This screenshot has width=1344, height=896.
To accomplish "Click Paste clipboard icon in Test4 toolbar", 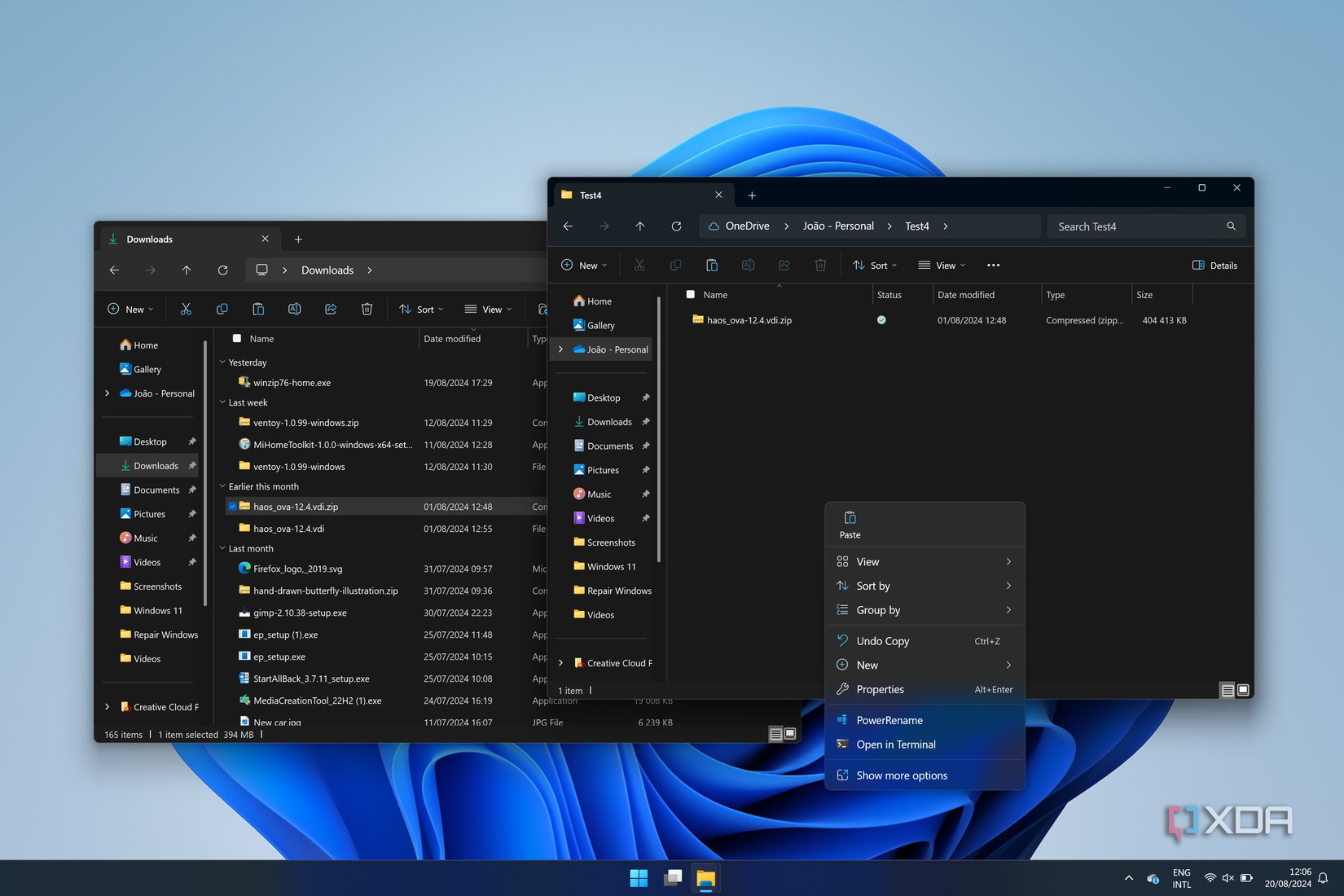I will tap(711, 266).
